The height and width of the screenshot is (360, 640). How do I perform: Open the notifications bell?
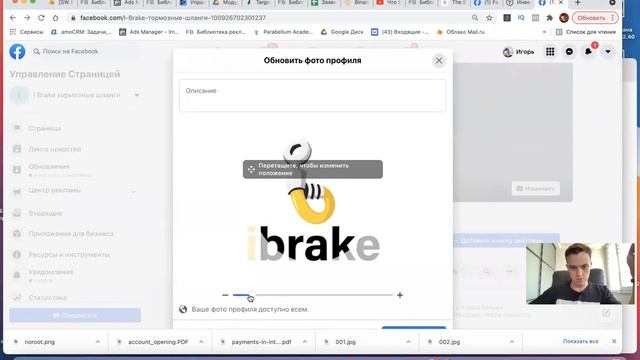point(588,52)
